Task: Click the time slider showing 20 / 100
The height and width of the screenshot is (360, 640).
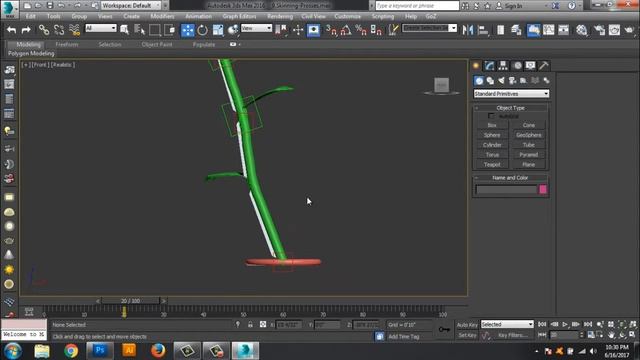Action: tap(131, 301)
